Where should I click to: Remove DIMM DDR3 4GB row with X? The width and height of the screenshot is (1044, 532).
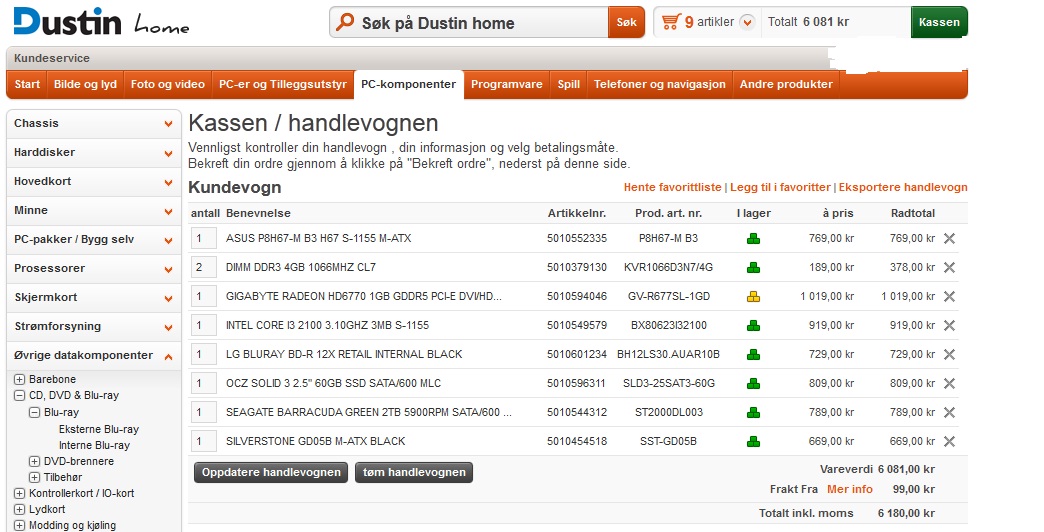[x=949, y=267]
